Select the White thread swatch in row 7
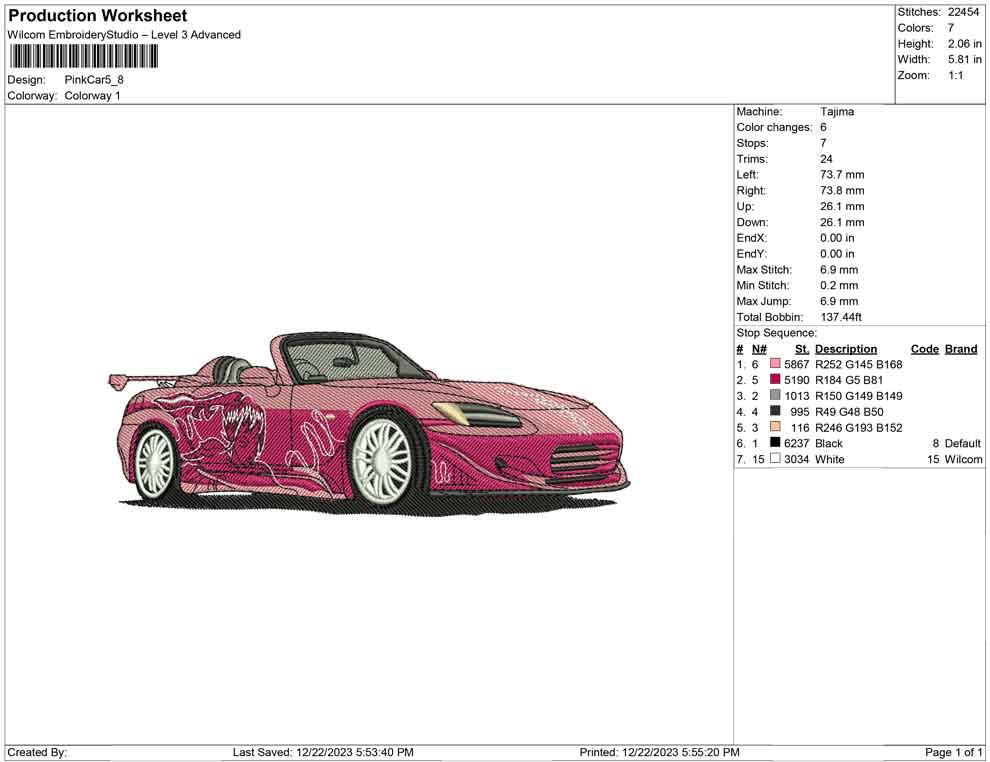 tap(773, 458)
